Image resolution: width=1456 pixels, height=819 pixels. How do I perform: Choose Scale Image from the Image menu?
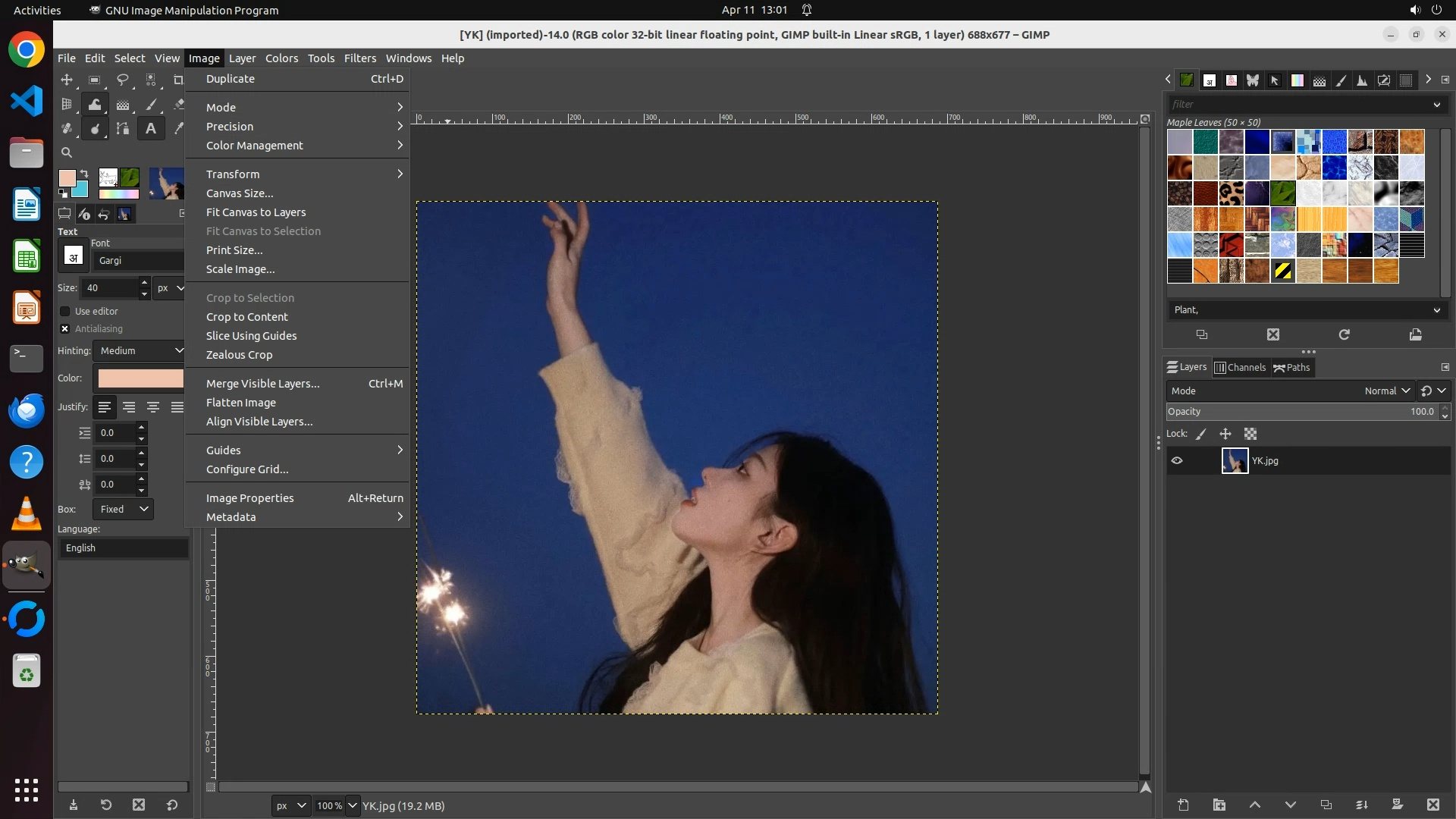coord(240,269)
